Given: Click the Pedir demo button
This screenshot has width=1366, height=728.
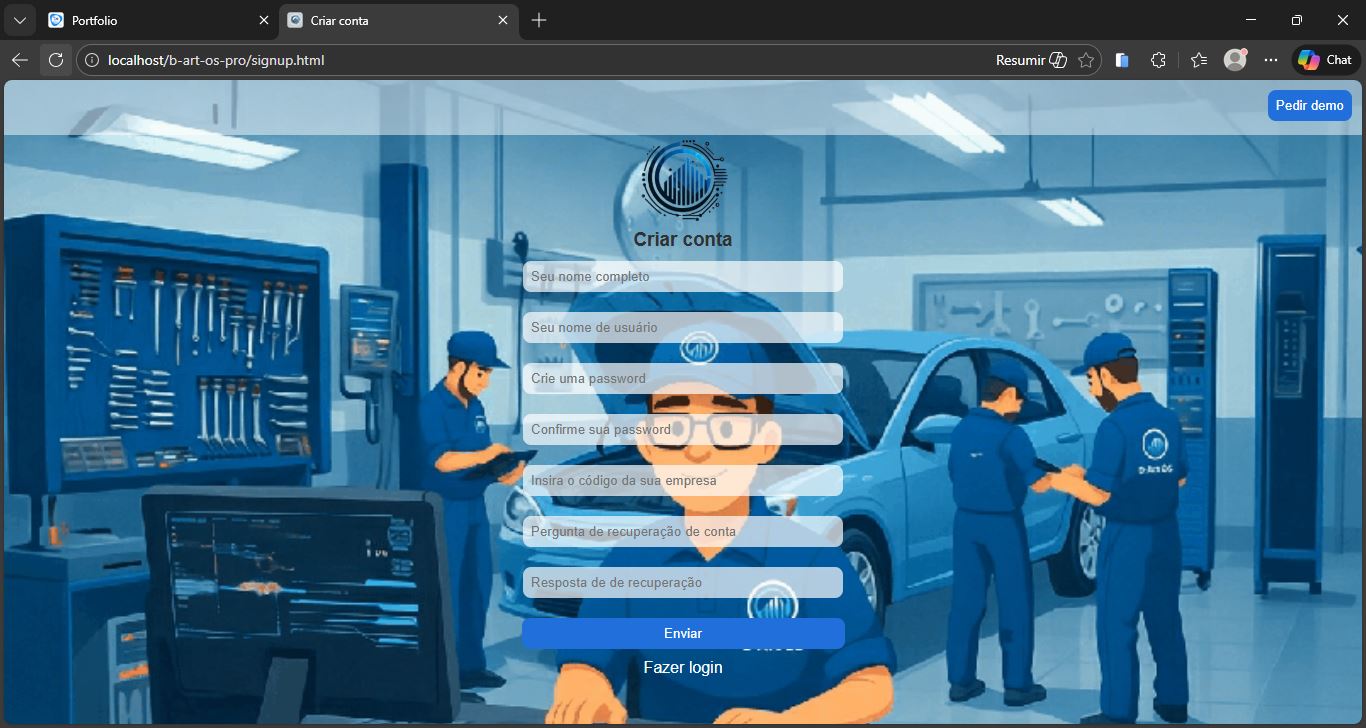Looking at the screenshot, I should pos(1309,105).
